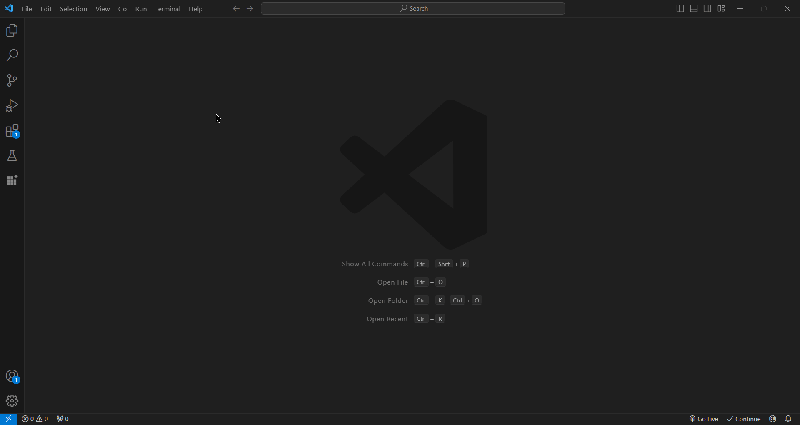
Task: Open the grid-shaped extension view below Testing
Action: coord(12,180)
